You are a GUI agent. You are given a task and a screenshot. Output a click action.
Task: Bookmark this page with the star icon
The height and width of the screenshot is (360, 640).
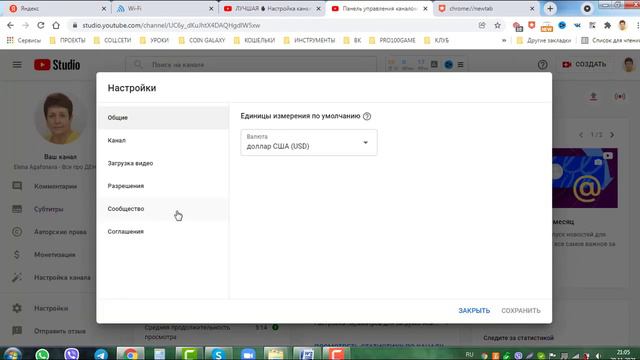click(x=498, y=25)
